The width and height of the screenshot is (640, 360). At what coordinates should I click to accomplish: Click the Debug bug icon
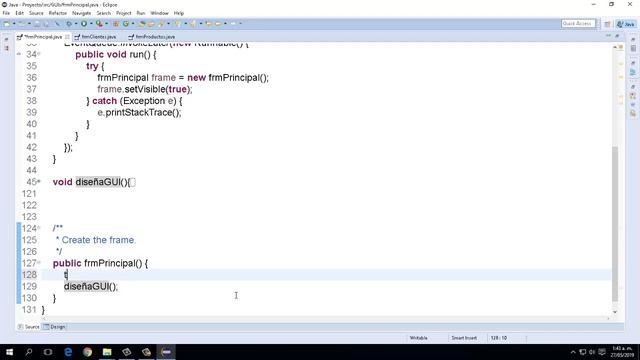coord(69,24)
